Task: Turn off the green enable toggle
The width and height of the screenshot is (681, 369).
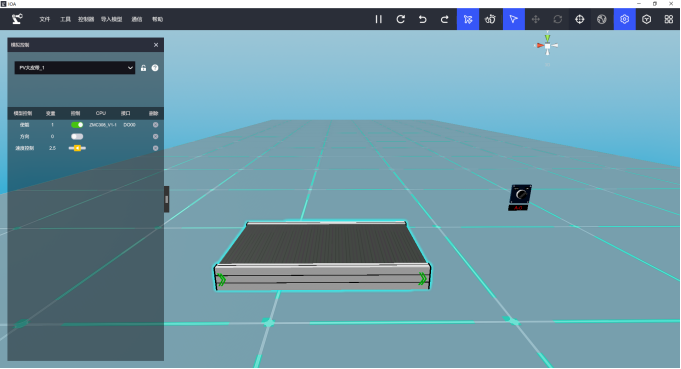Action: 77,125
